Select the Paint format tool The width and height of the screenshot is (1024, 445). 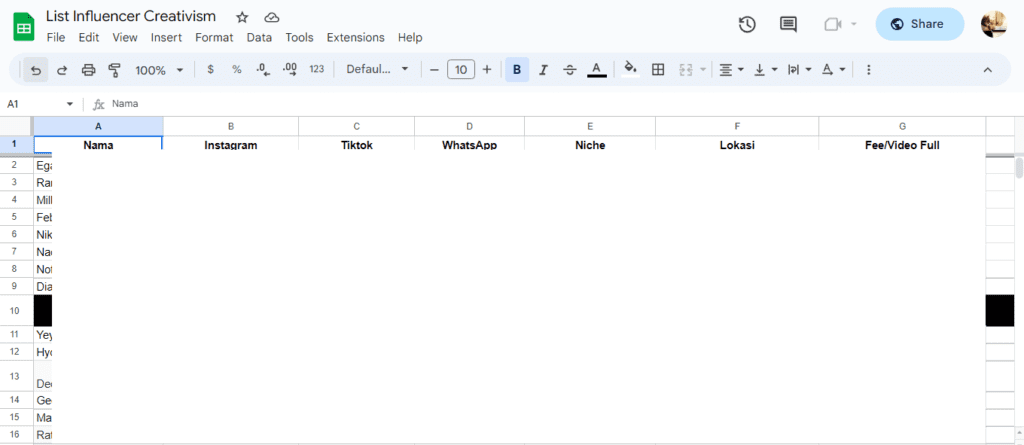click(x=114, y=70)
